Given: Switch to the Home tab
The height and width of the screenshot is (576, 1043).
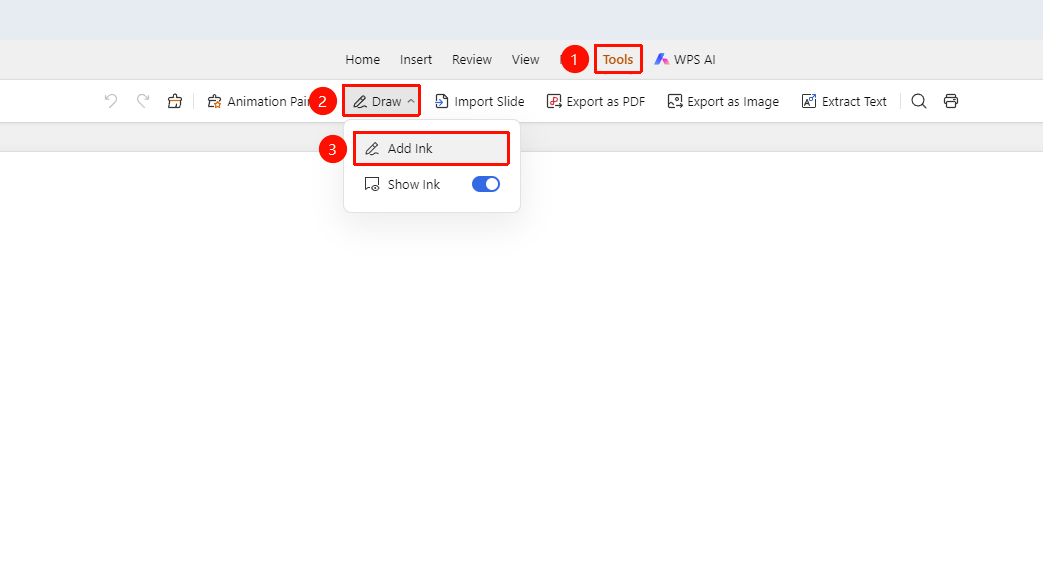Looking at the screenshot, I should point(363,59).
